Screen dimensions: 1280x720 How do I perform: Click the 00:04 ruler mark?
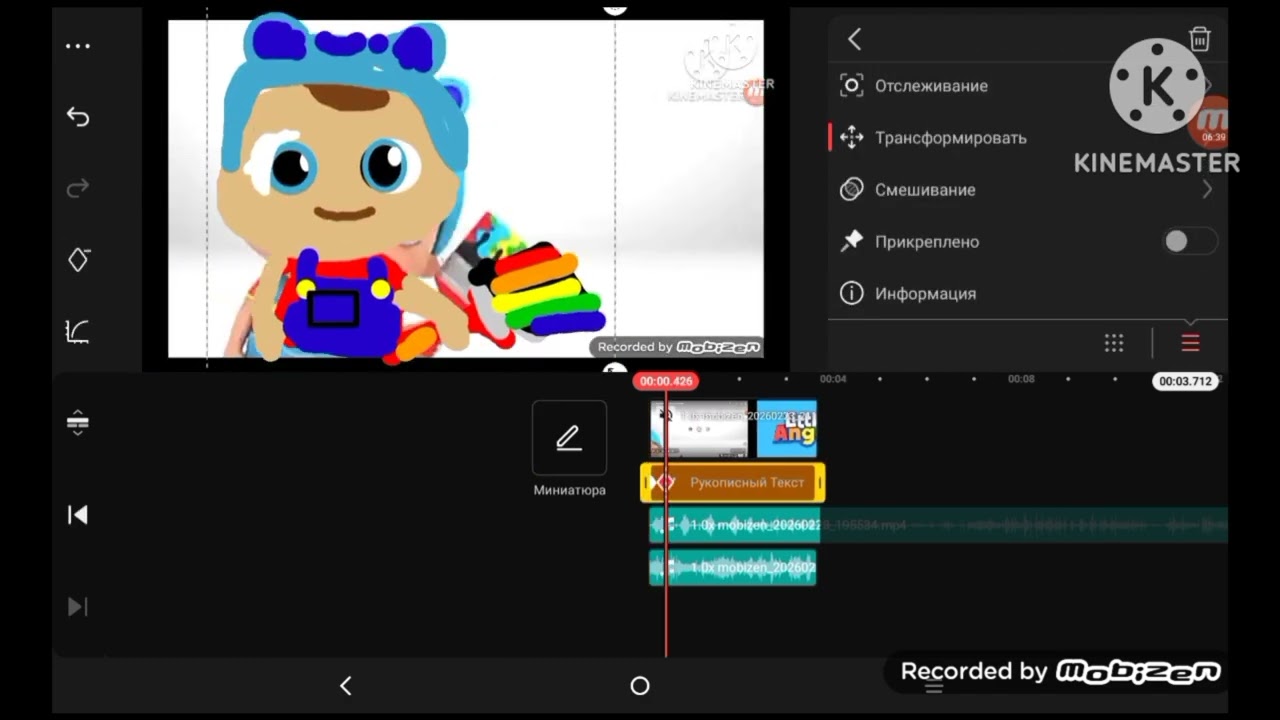click(x=833, y=379)
